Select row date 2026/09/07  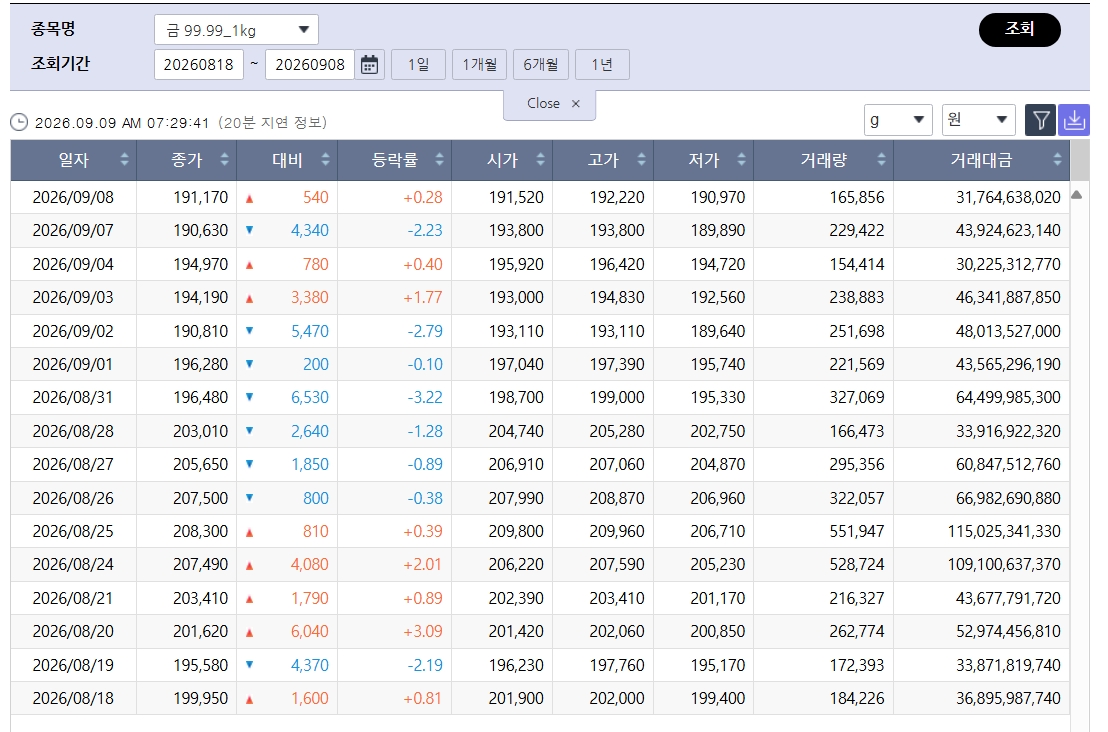73,230
